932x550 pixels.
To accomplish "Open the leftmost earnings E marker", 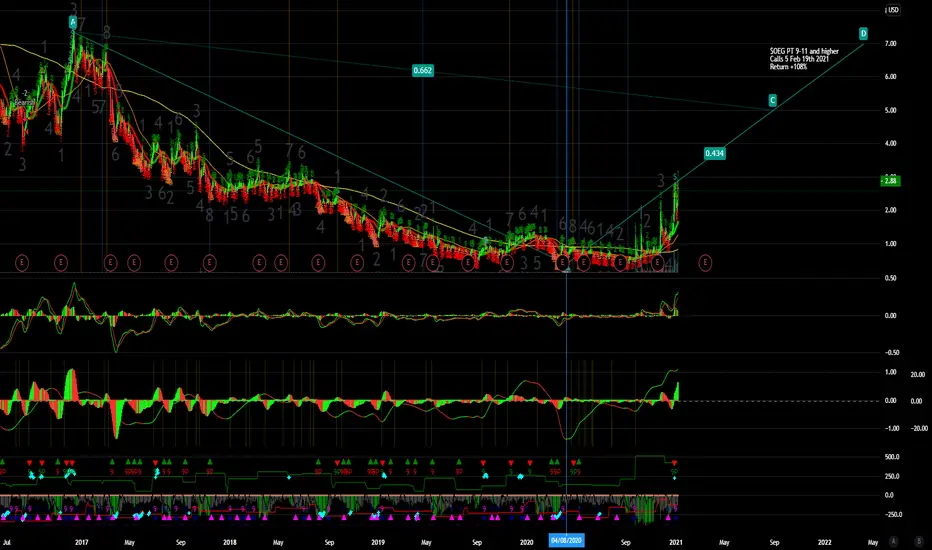I will click(x=22, y=262).
